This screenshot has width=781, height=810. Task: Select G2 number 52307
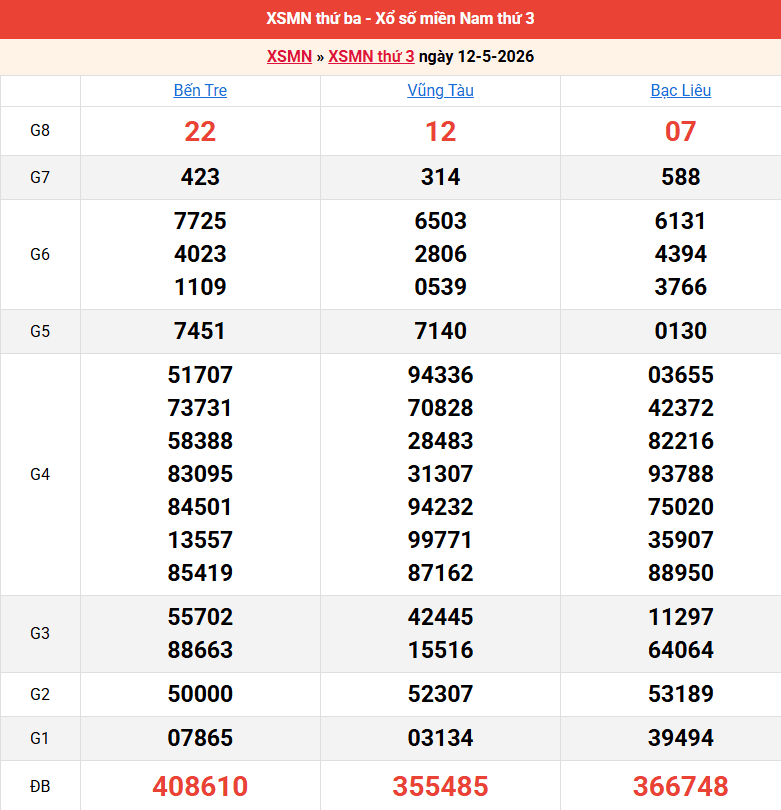pos(440,694)
